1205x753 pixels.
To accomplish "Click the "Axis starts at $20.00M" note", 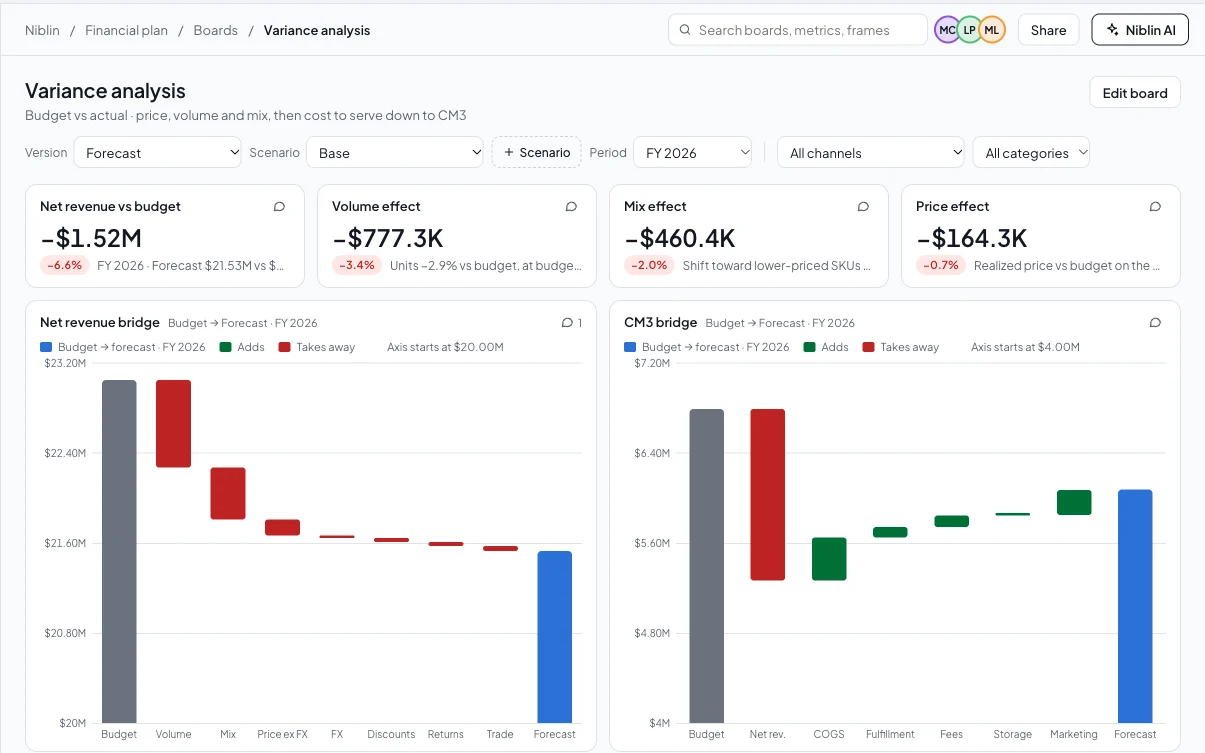I will pyautogui.click(x=445, y=347).
